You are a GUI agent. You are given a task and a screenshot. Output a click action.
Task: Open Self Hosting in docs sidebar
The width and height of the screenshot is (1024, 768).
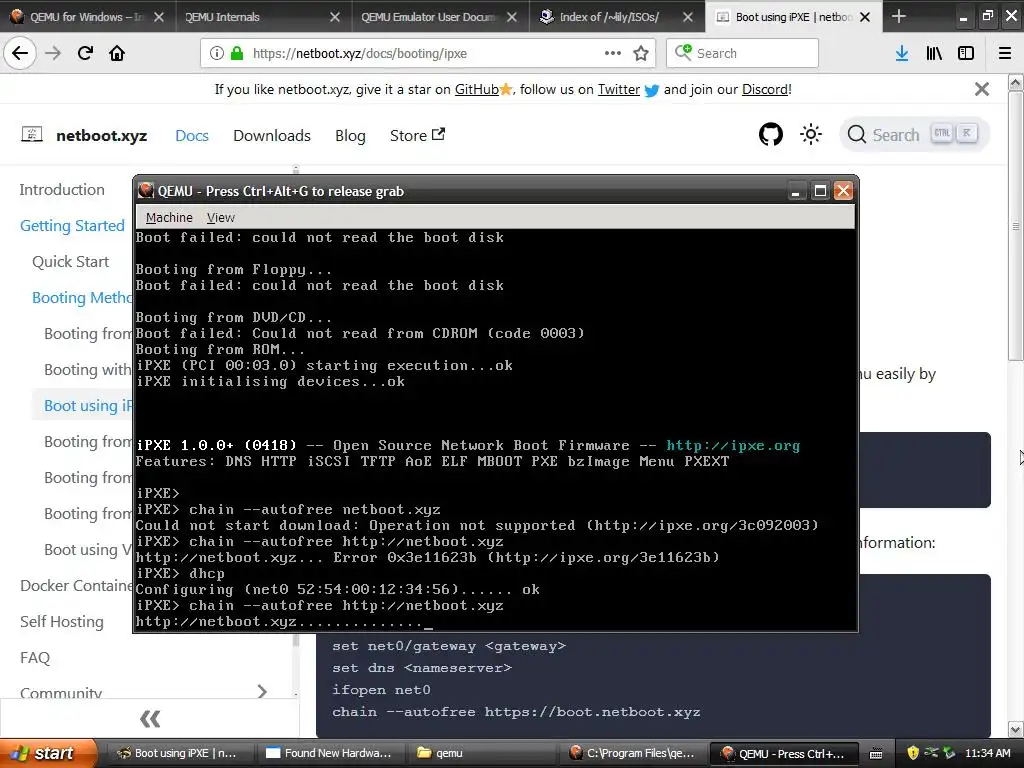tap(62, 621)
